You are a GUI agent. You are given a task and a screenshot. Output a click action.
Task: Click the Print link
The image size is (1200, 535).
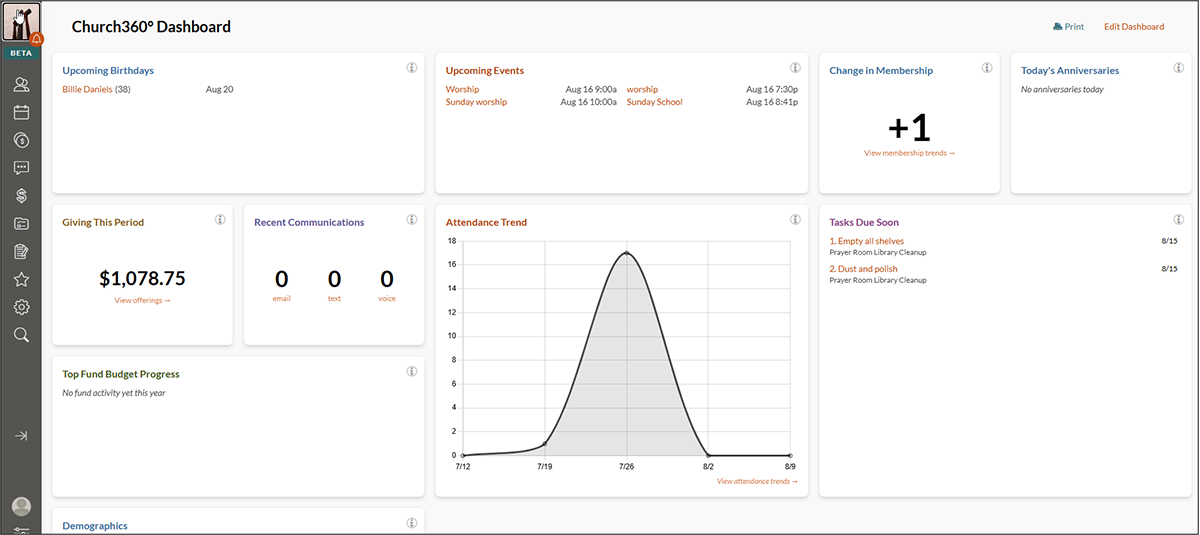click(1068, 27)
